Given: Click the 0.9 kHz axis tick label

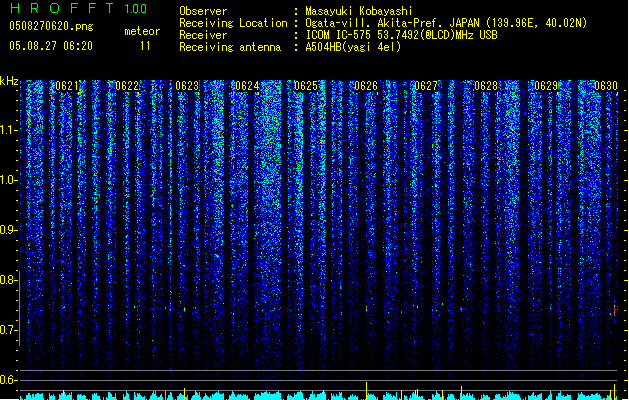Looking at the screenshot, I should click(x=8, y=230).
